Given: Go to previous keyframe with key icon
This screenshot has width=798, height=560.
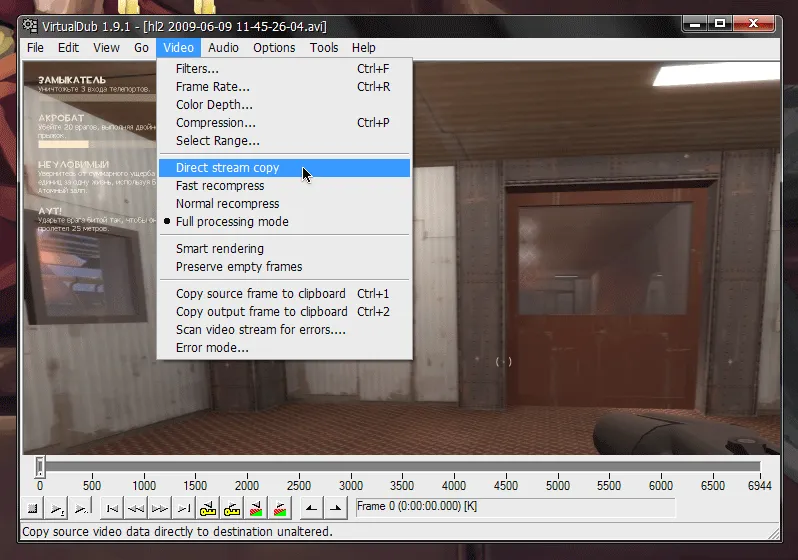Looking at the screenshot, I should coord(209,508).
